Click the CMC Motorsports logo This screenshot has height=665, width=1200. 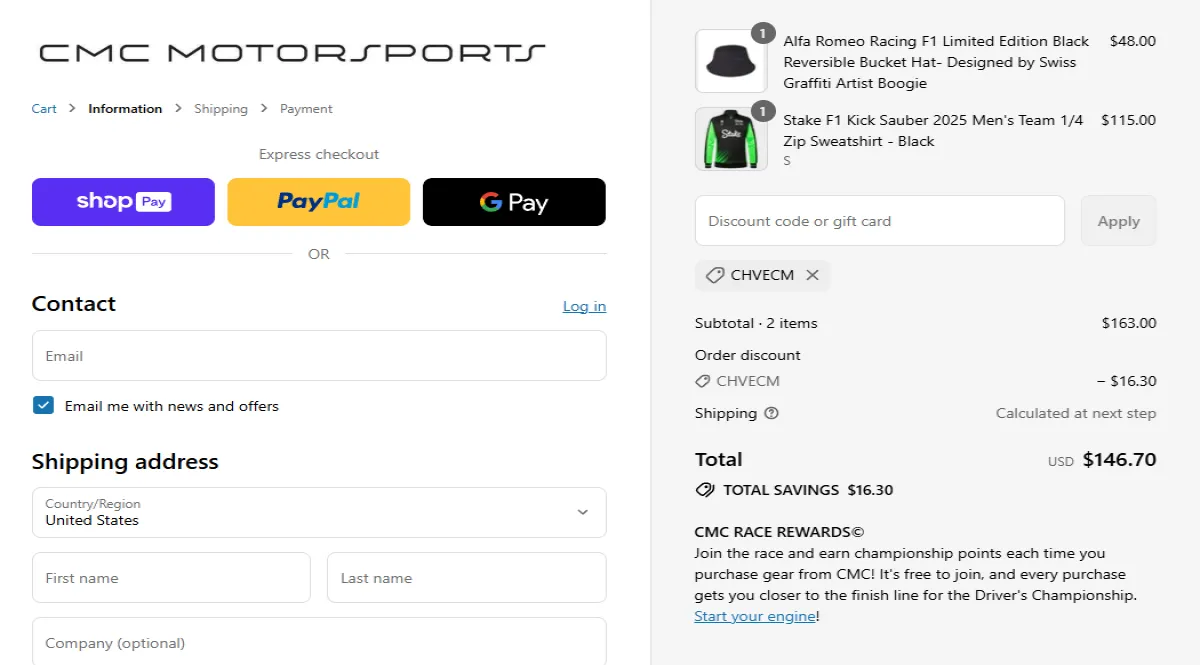point(288,52)
